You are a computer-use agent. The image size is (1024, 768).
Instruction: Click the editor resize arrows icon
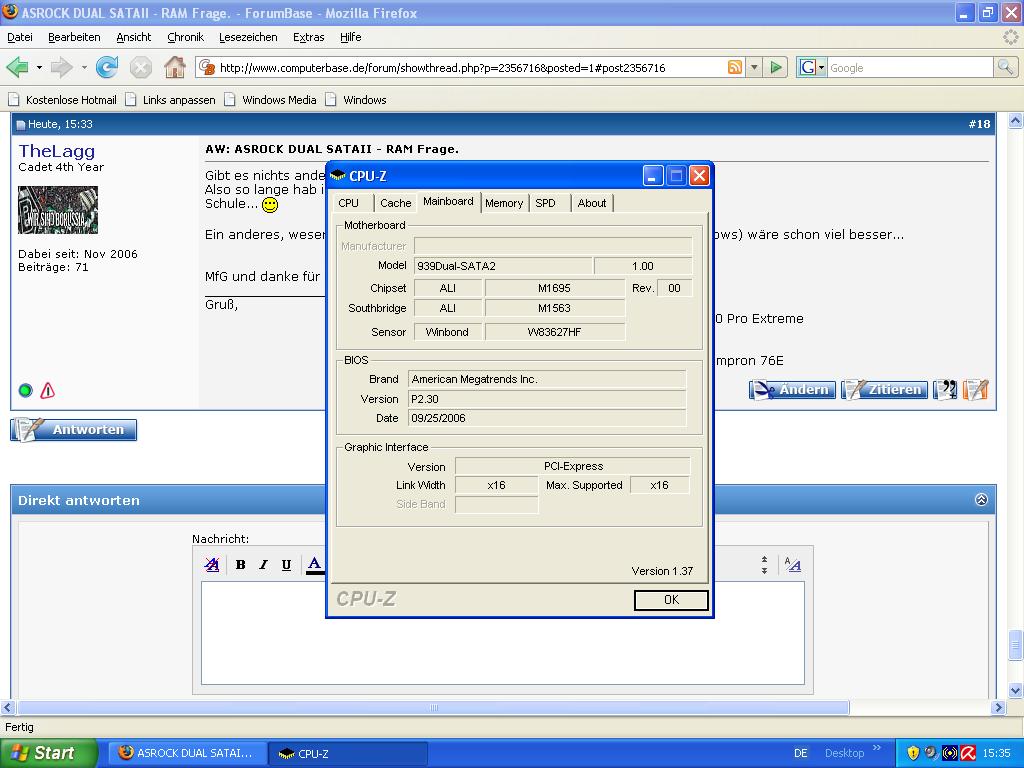[764, 565]
